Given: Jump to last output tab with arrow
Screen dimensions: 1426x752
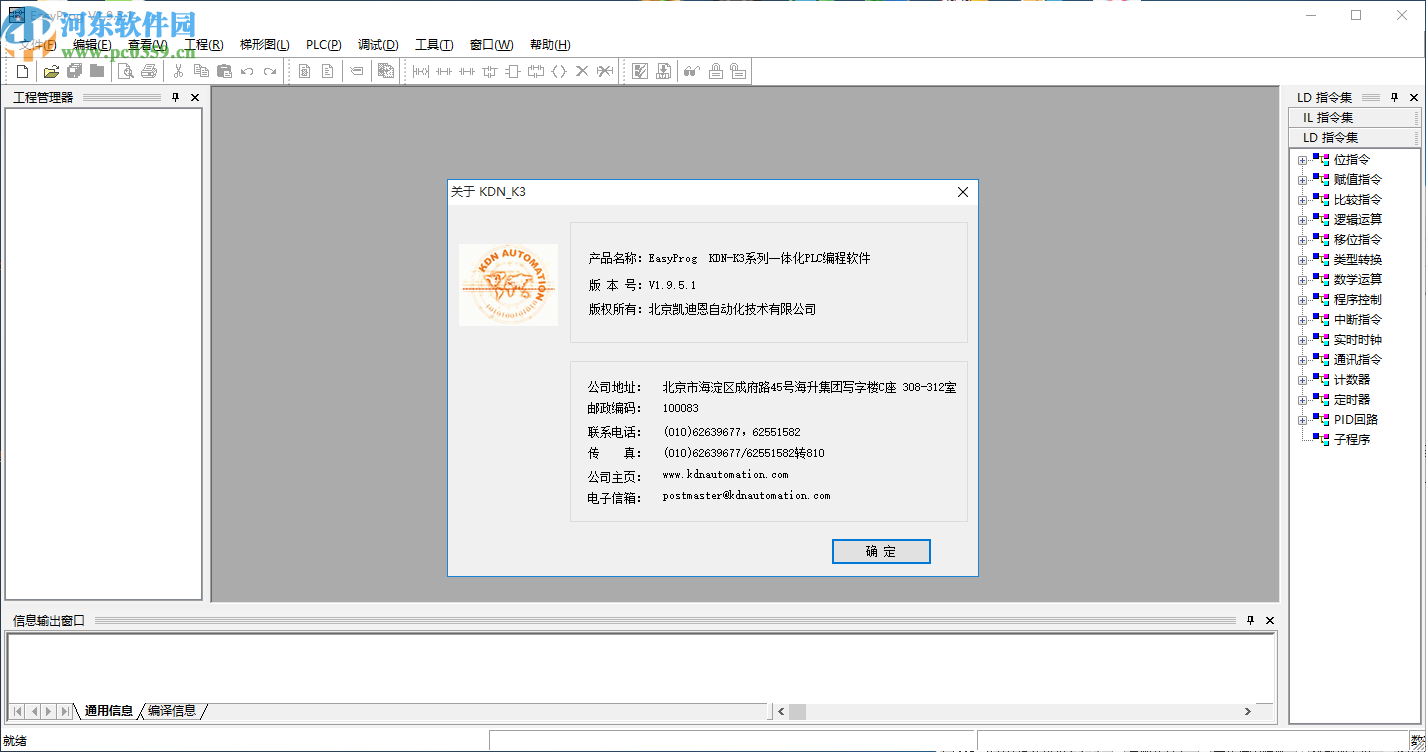Looking at the screenshot, I should (x=65, y=711).
